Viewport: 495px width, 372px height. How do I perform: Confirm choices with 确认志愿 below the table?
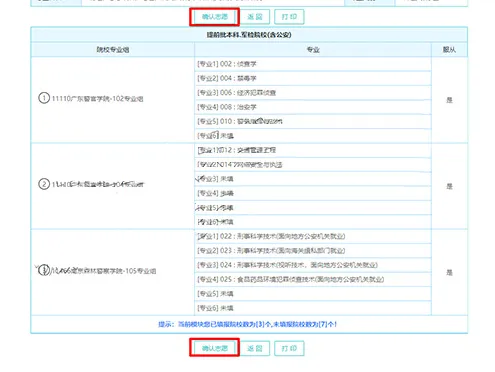point(214,348)
